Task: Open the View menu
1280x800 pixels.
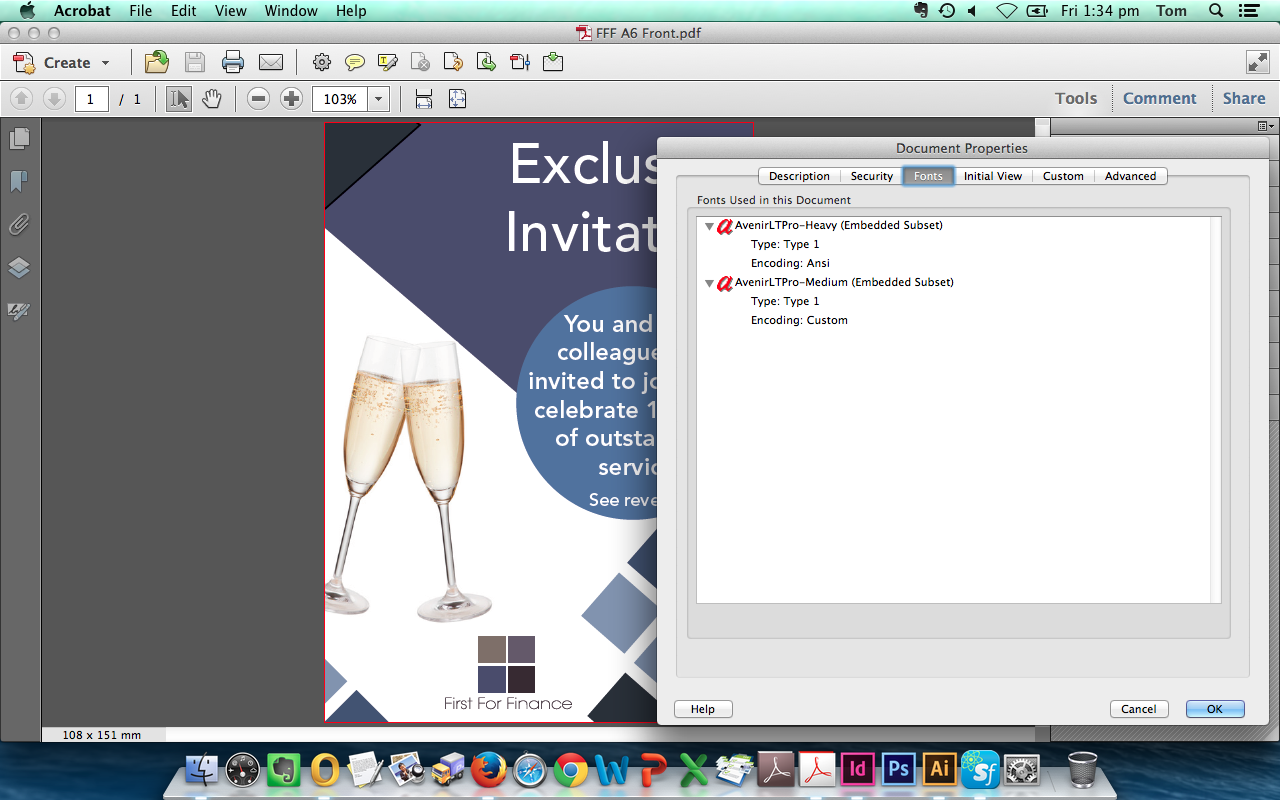Action: tap(231, 11)
